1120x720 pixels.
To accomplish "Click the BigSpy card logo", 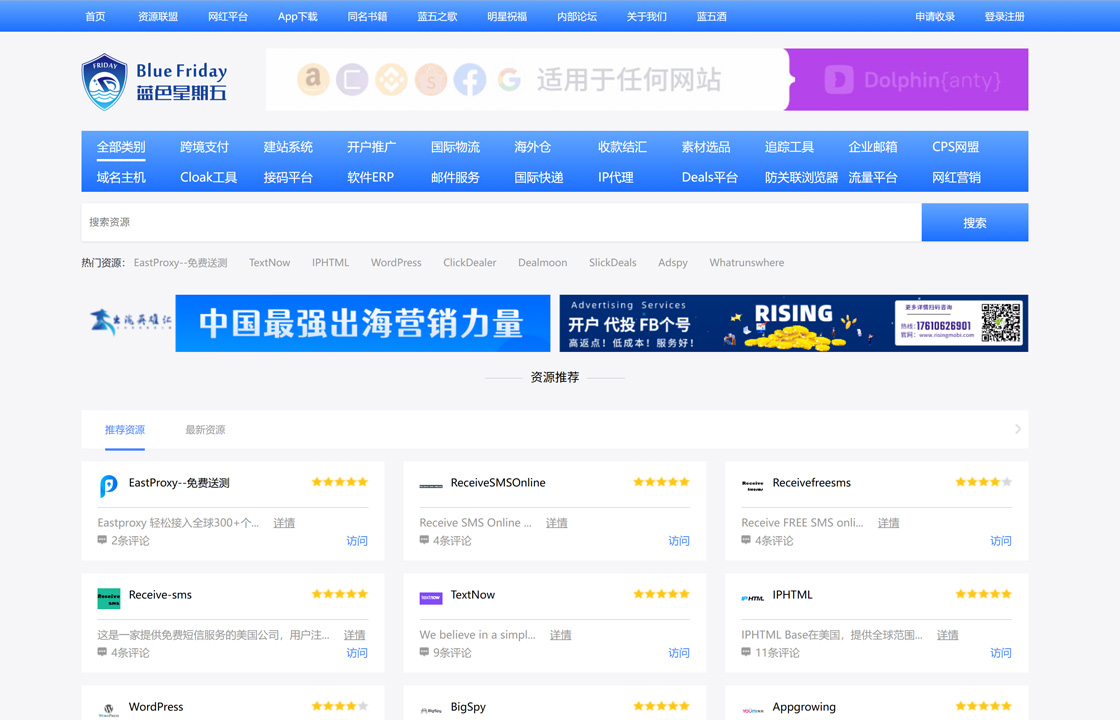I will (431, 710).
